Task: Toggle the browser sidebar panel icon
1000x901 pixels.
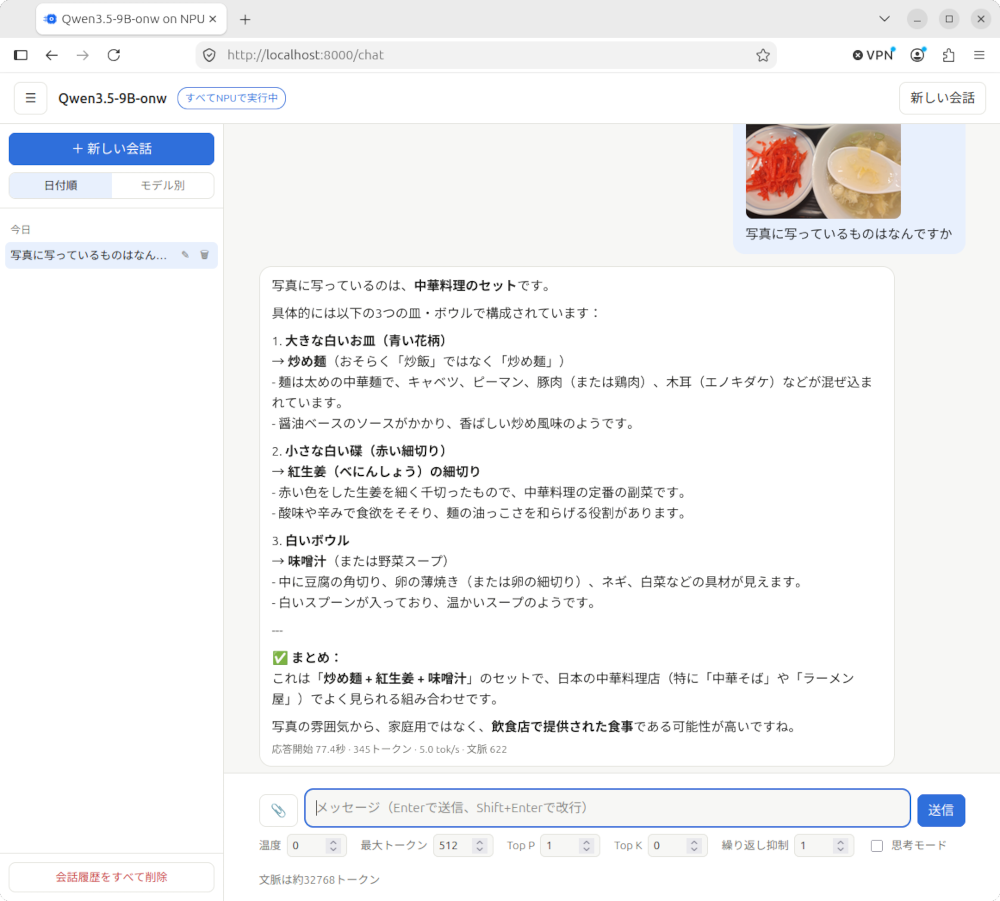Action: (x=21, y=55)
